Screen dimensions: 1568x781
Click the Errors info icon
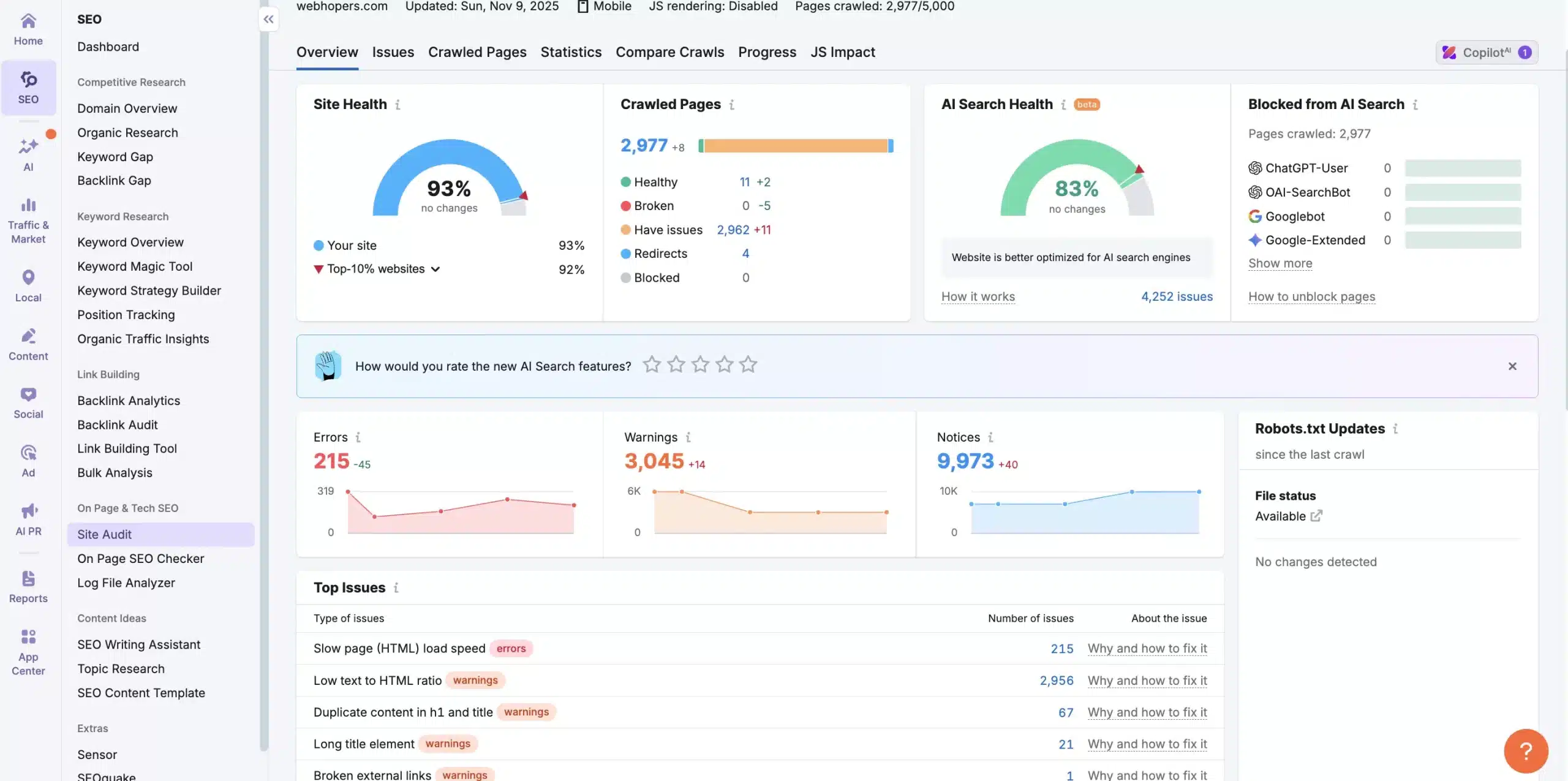358,437
